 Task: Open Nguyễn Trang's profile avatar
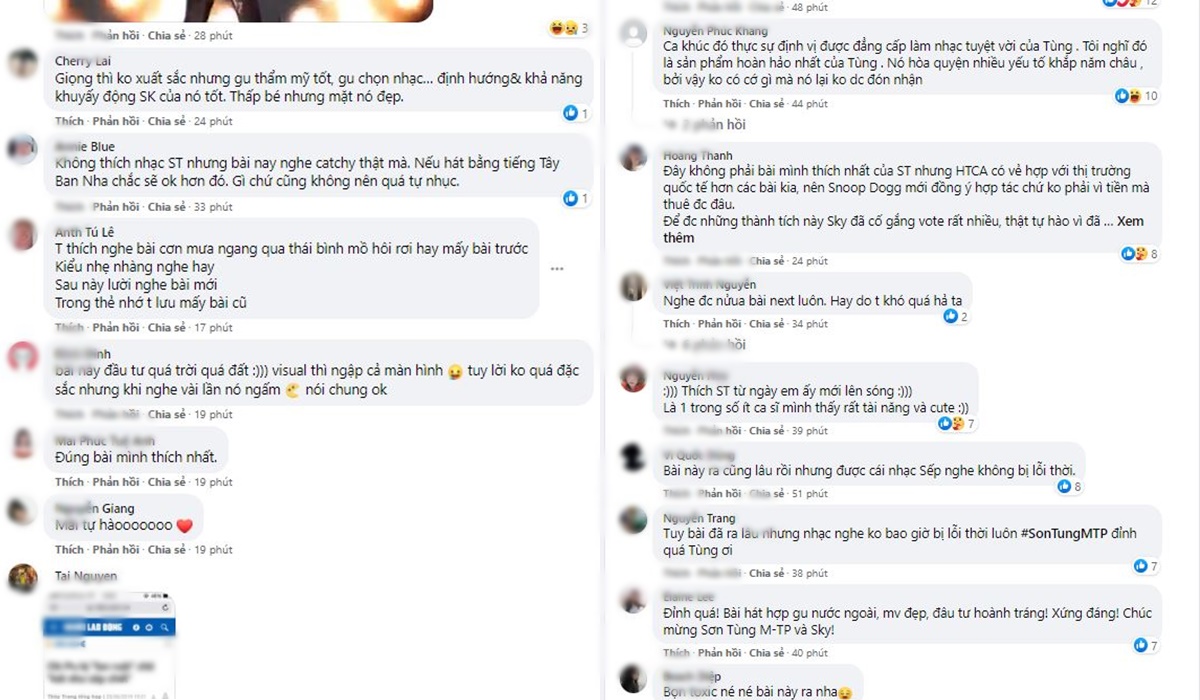(x=633, y=520)
